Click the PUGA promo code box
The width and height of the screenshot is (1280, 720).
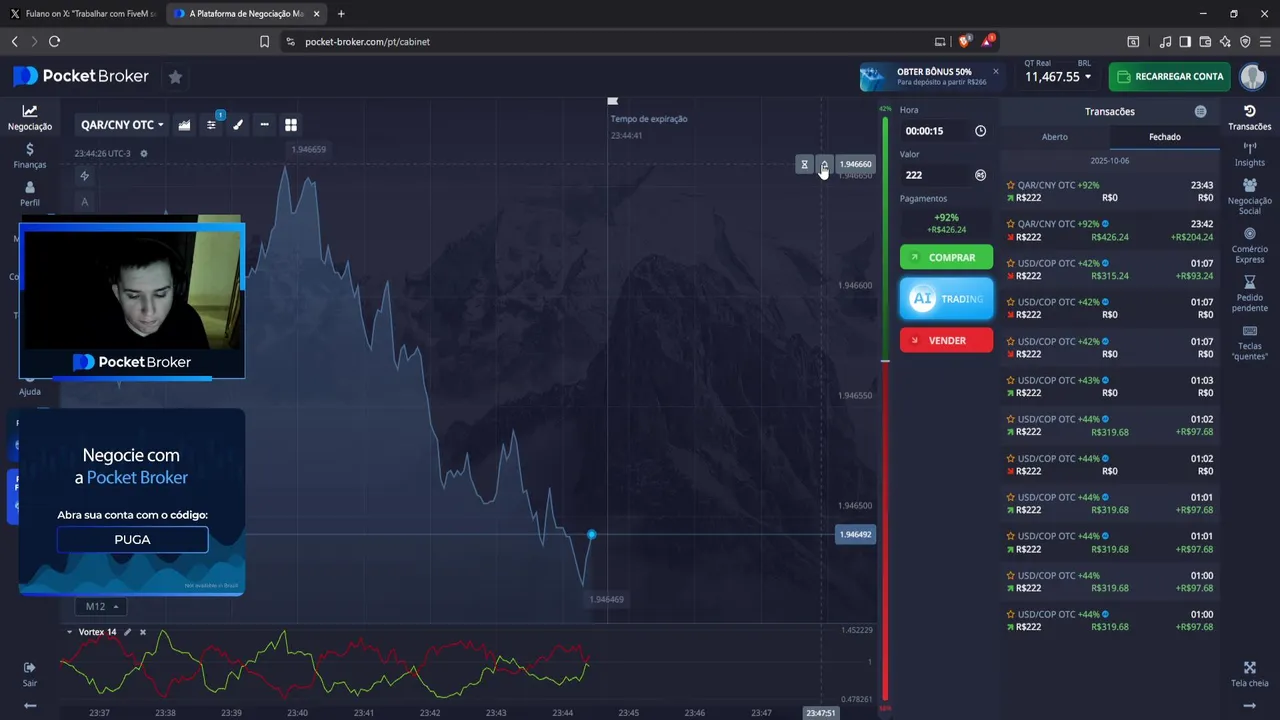(x=132, y=540)
